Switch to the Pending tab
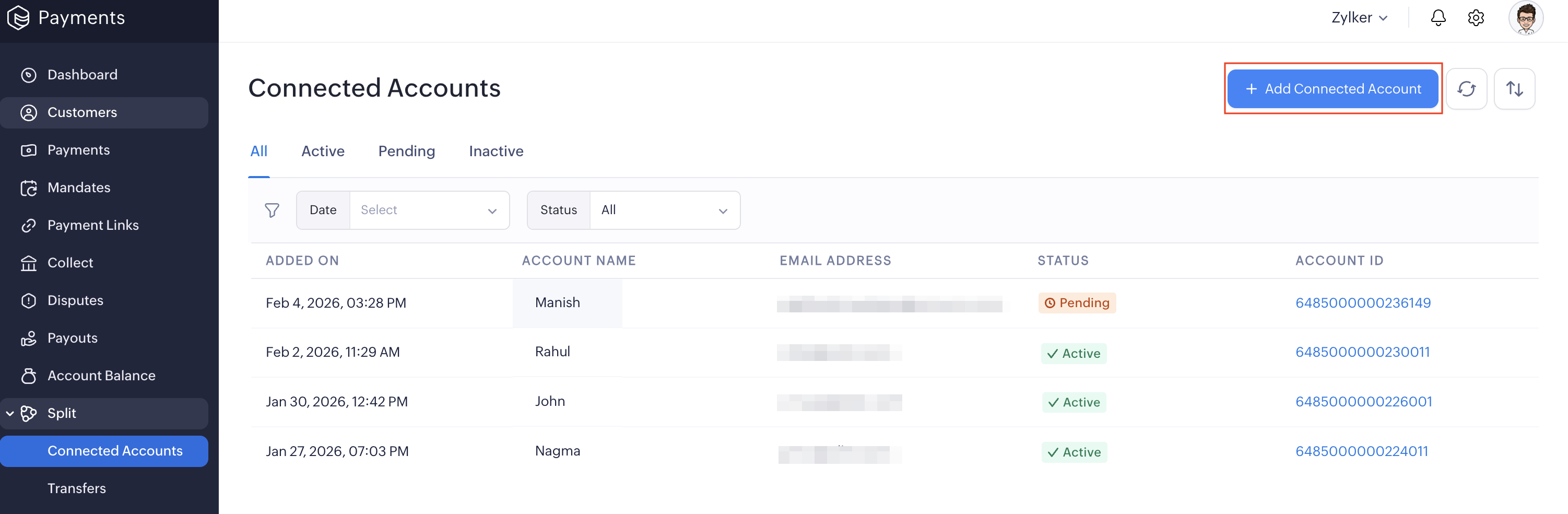The image size is (1568, 514). (x=406, y=151)
